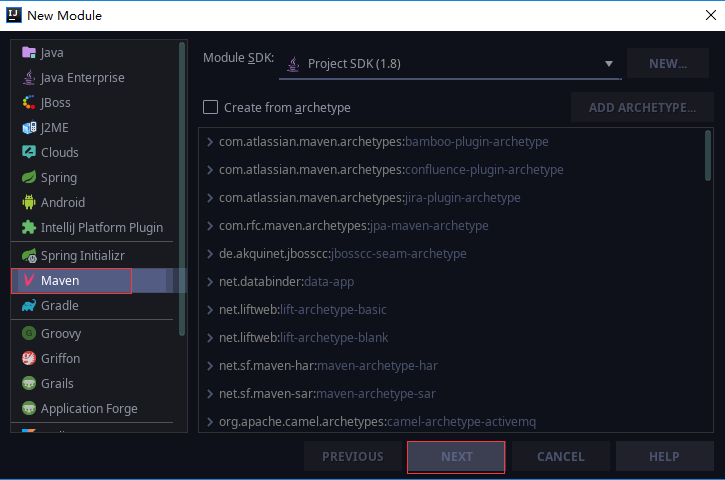Click the Java folder icon

[29, 53]
